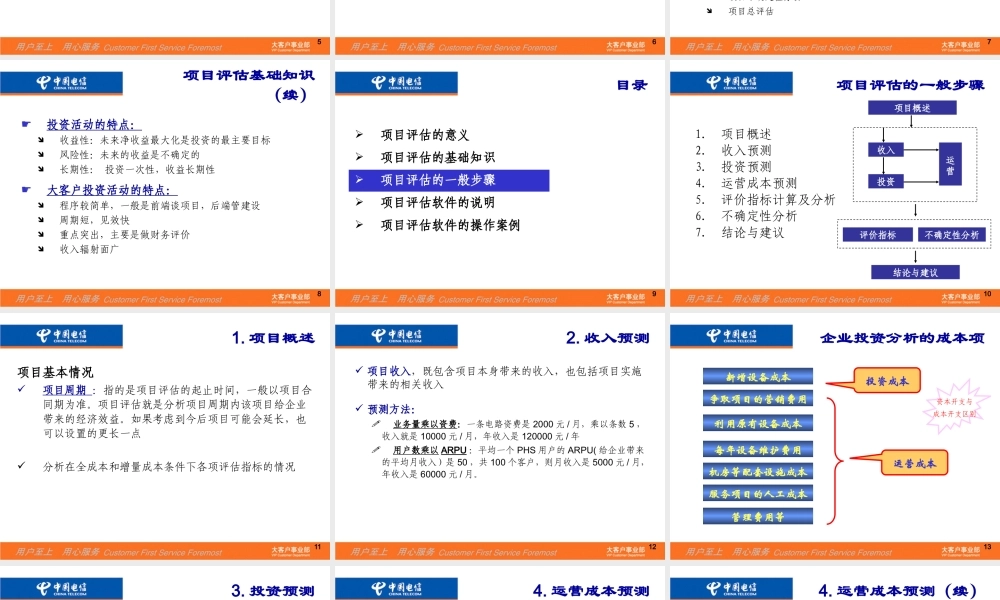Select 项目评估的意义 in the 目录 list
The width and height of the screenshot is (1000, 600).
425,135
